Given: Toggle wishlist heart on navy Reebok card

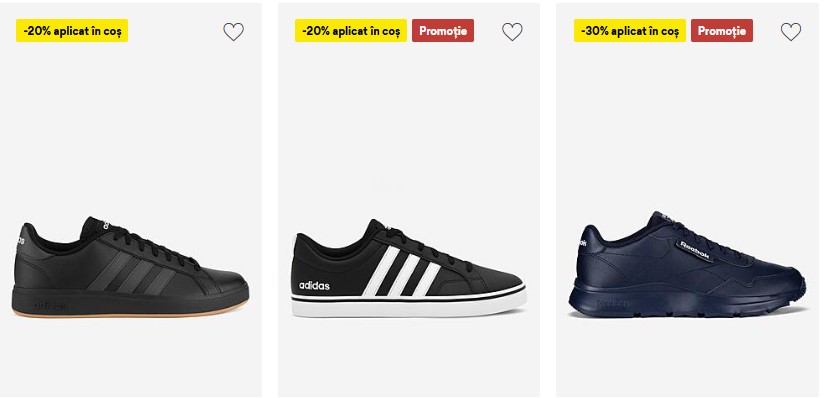Looking at the screenshot, I should [x=791, y=32].
